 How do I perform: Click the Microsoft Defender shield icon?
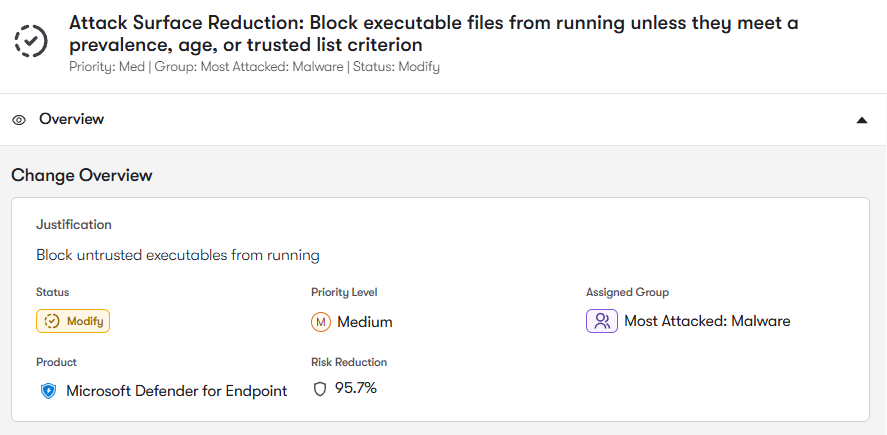click(49, 391)
